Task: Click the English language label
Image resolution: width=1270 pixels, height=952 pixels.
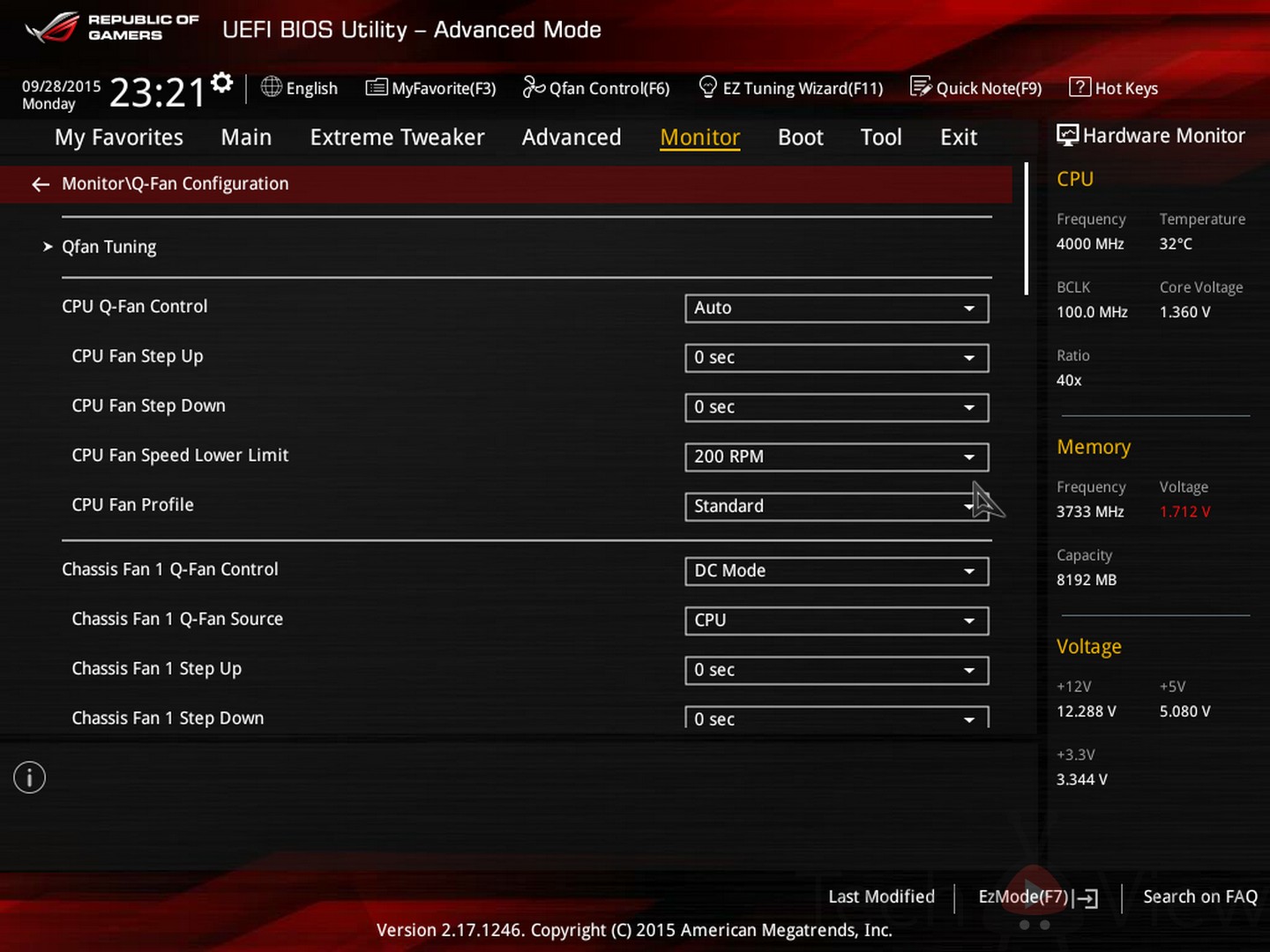Action: [x=312, y=88]
